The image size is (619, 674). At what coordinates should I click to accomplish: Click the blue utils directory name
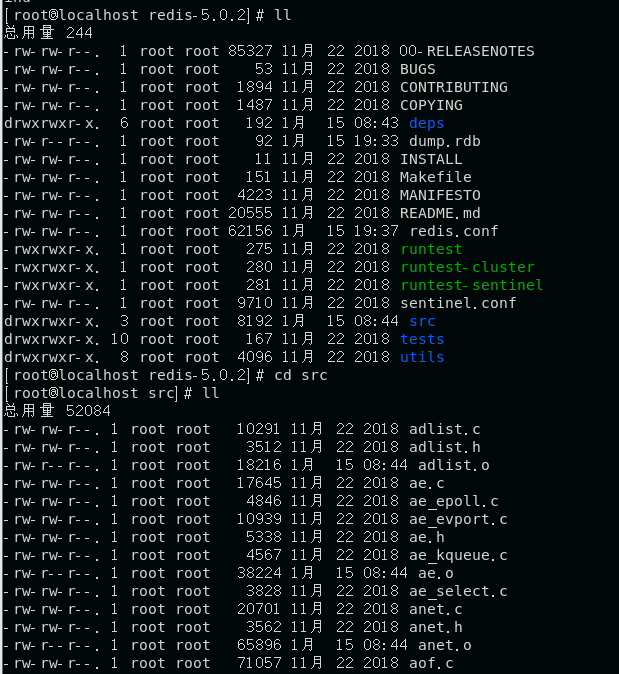[x=422, y=357]
